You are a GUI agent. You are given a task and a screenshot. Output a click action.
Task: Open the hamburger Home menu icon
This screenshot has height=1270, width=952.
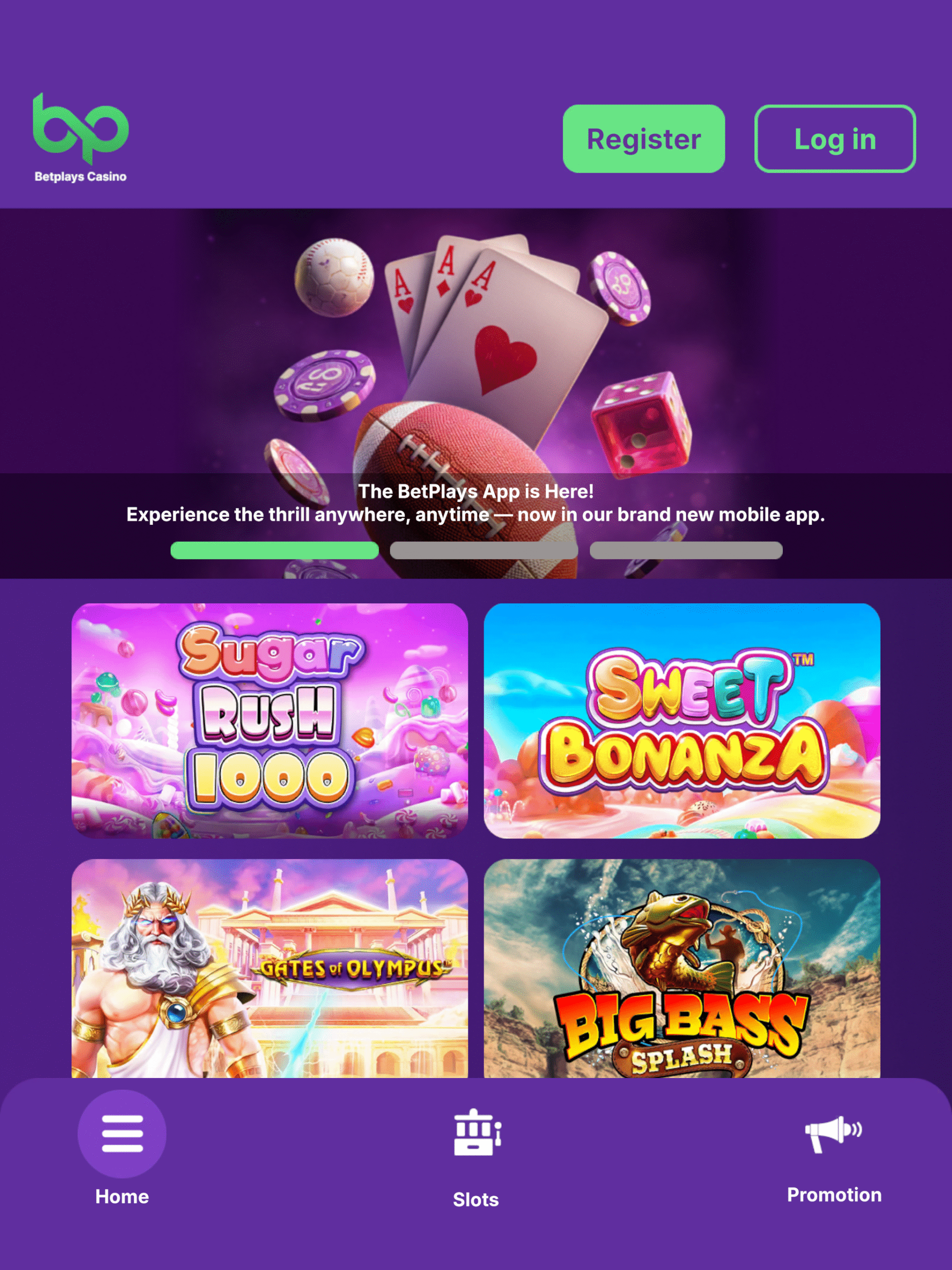point(122,1134)
